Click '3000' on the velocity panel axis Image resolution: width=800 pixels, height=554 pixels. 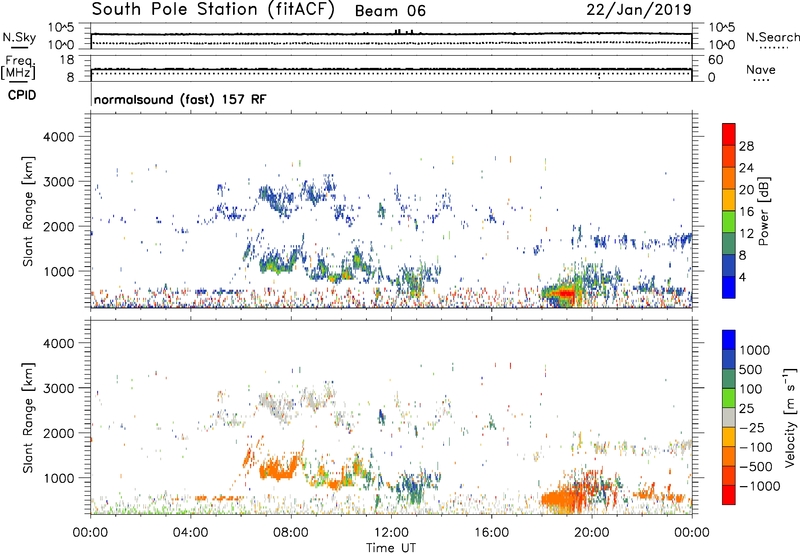(x=58, y=388)
